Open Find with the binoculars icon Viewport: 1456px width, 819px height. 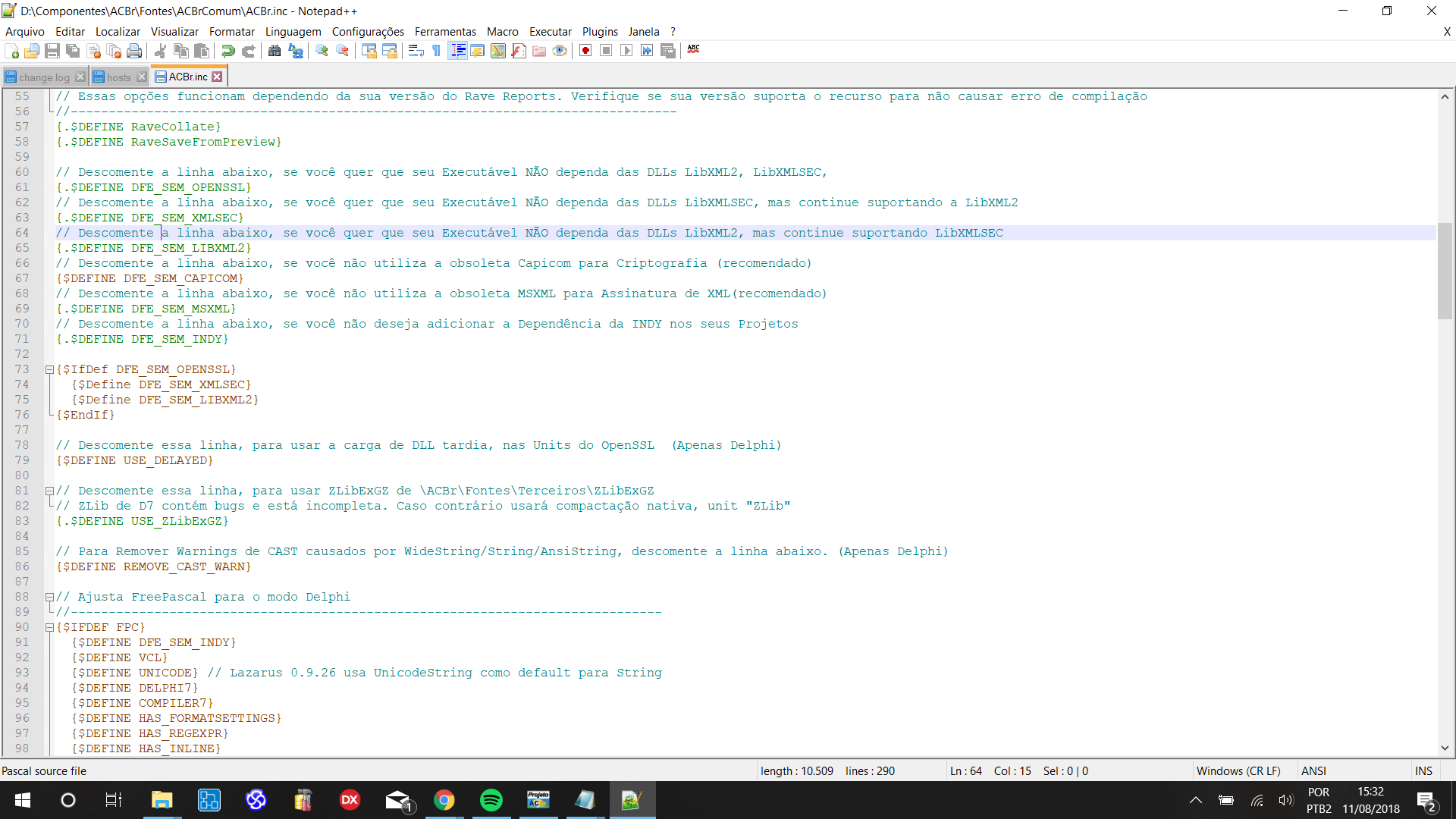point(275,51)
